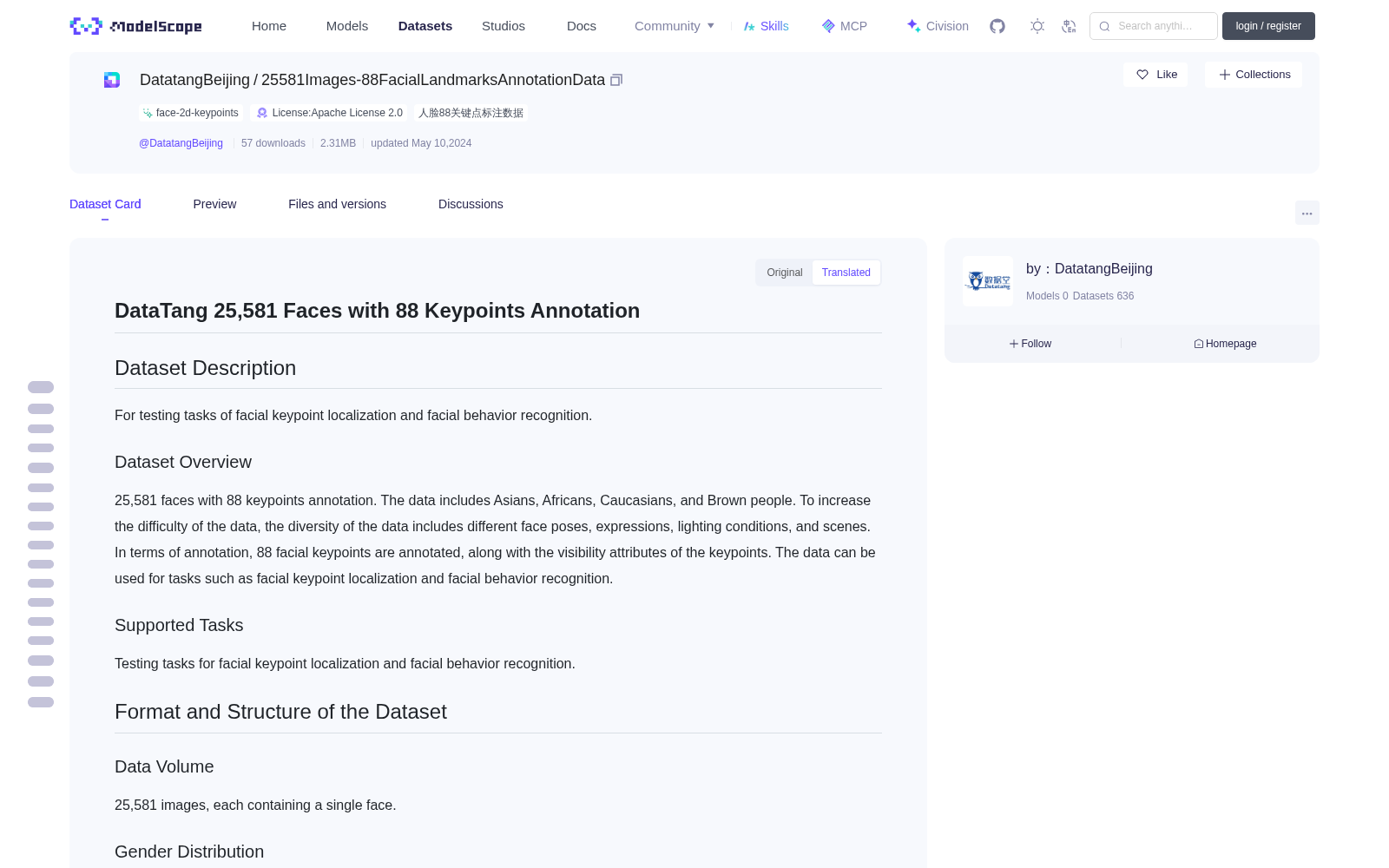Click "25581Images-88FacialLandmarksAnnotationData" dataset name
The image size is (1389, 868).
(x=433, y=80)
